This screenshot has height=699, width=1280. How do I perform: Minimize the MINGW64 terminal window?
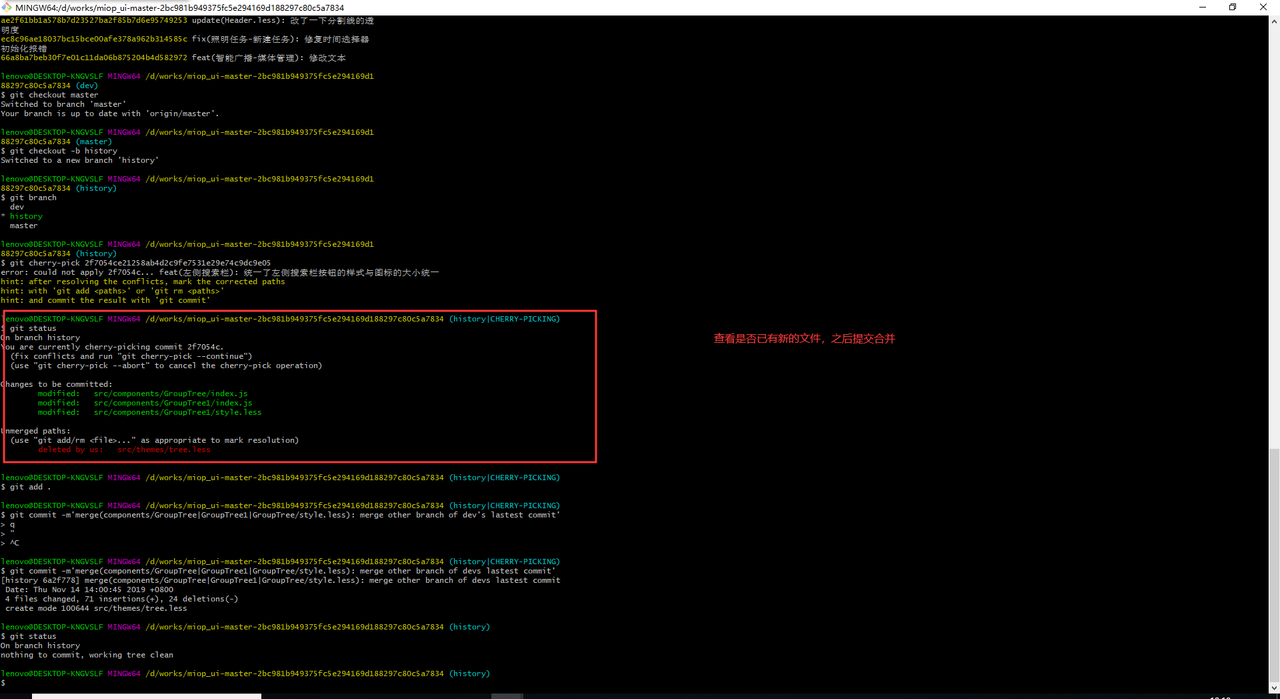click(x=1205, y=7)
